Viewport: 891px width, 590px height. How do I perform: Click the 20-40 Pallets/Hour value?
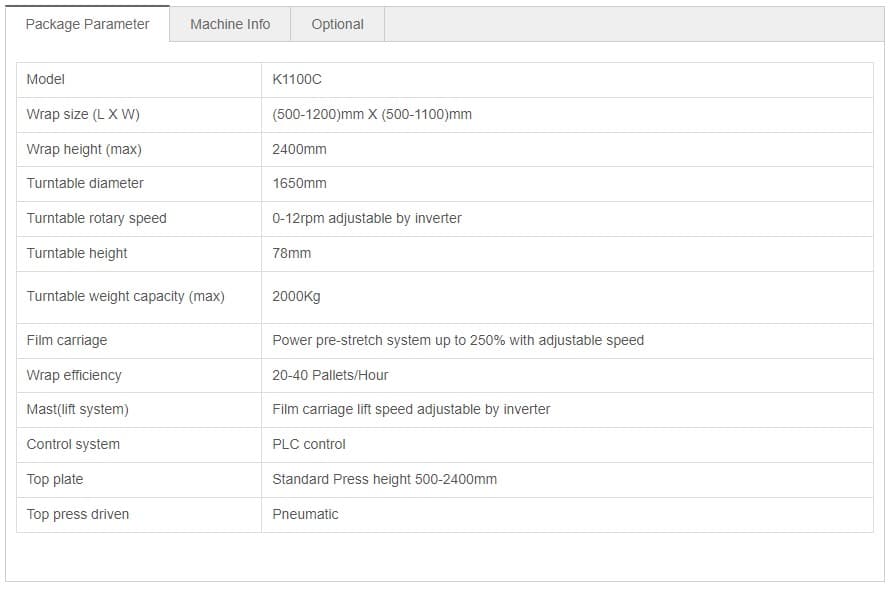click(330, 375)
